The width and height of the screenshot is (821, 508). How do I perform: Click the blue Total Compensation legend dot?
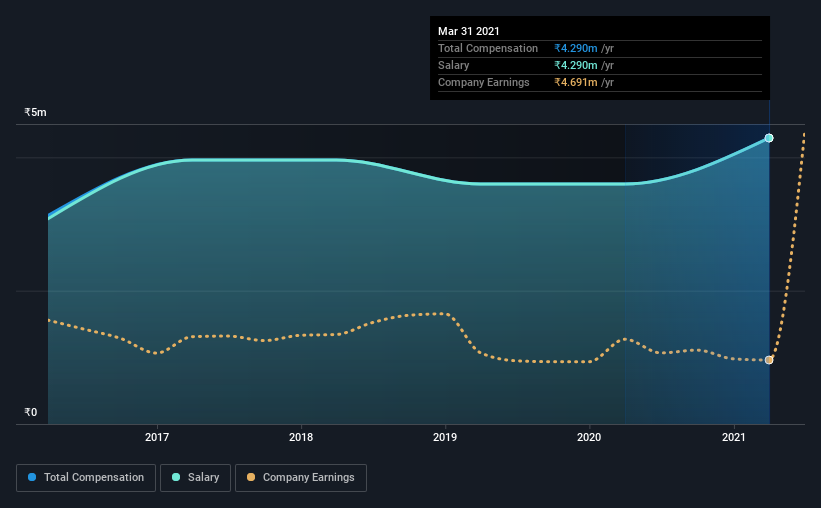click(x=32, y=477)
